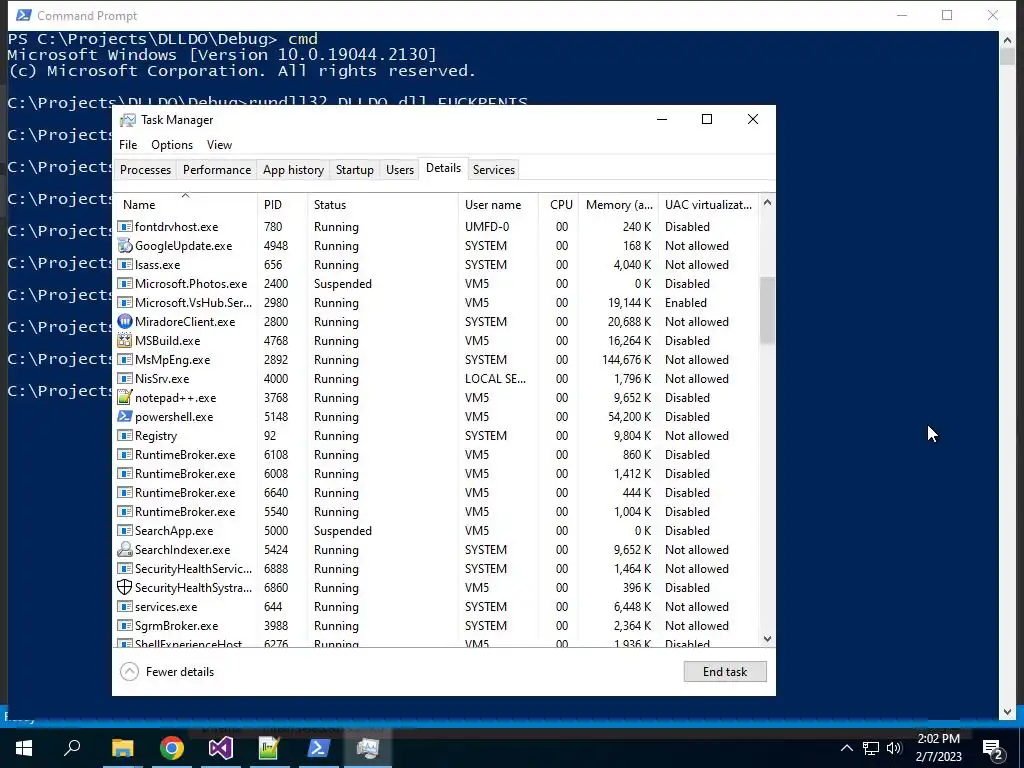Select the Microsoft.Photos.exe row

point(436,284)
